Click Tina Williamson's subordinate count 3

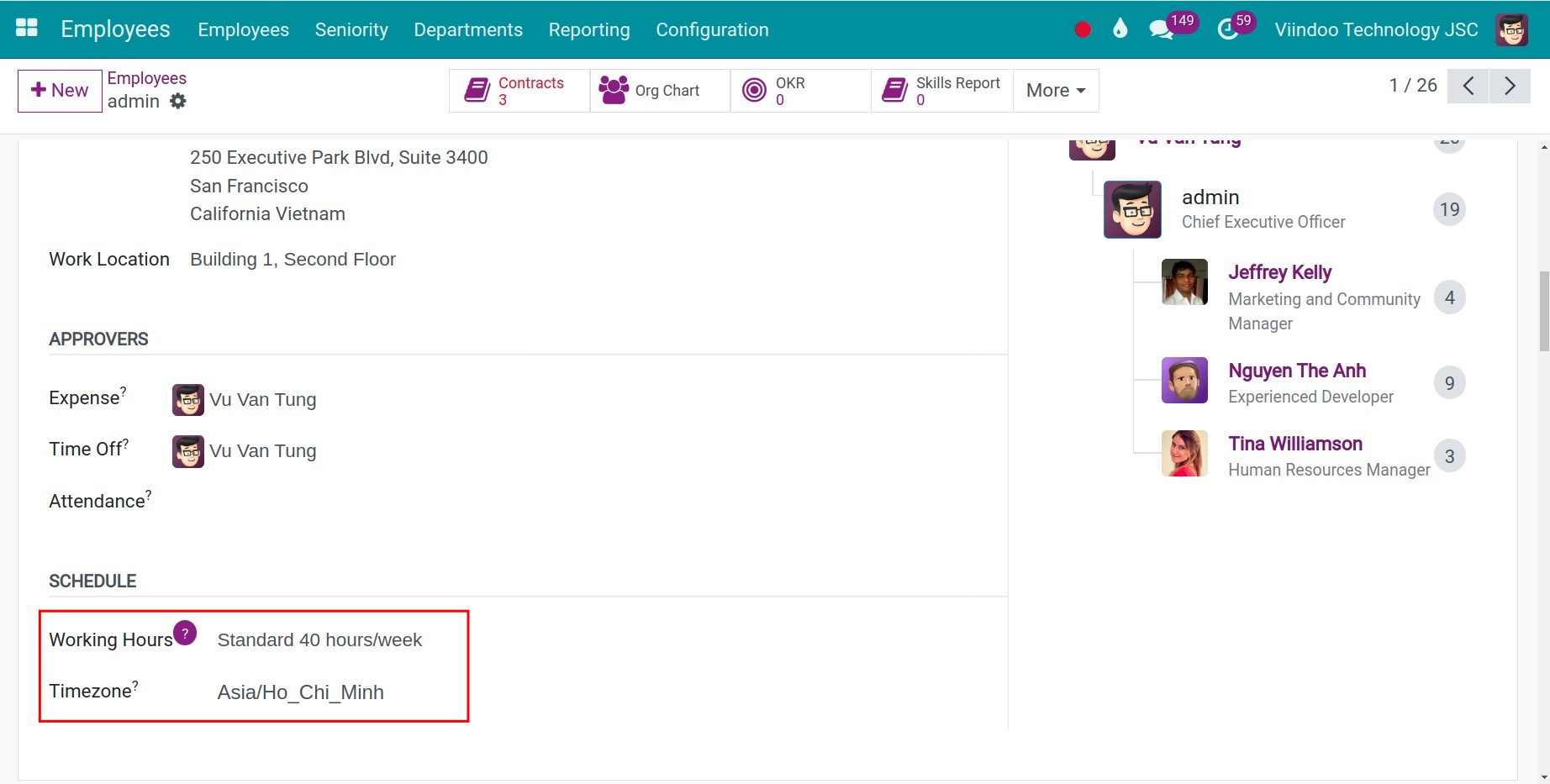(x=1449, y=456)
